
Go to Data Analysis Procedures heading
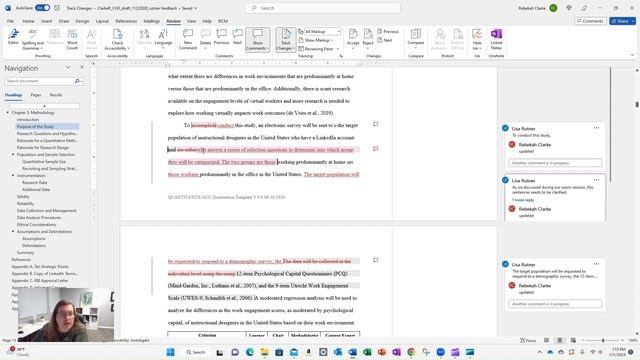pyautogui.click(x=39, y=217)
